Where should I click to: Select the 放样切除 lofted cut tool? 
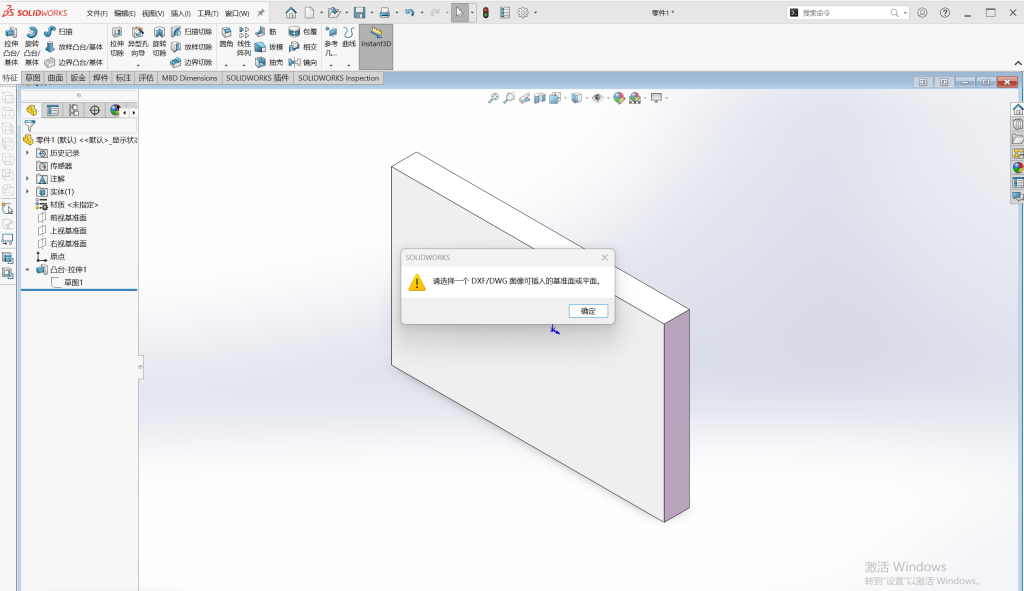coord(192,47)
